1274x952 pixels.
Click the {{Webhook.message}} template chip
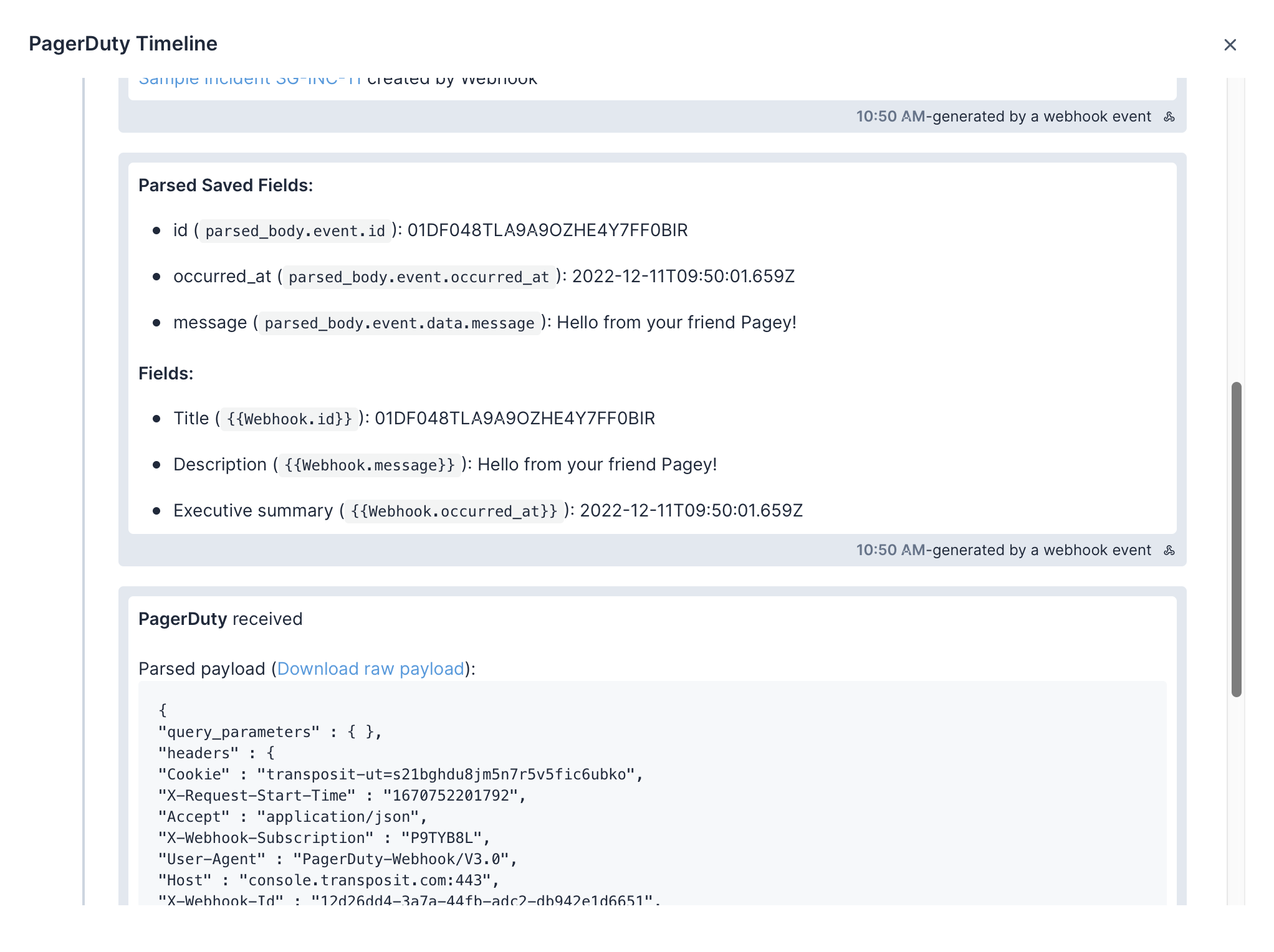[370, 465]
